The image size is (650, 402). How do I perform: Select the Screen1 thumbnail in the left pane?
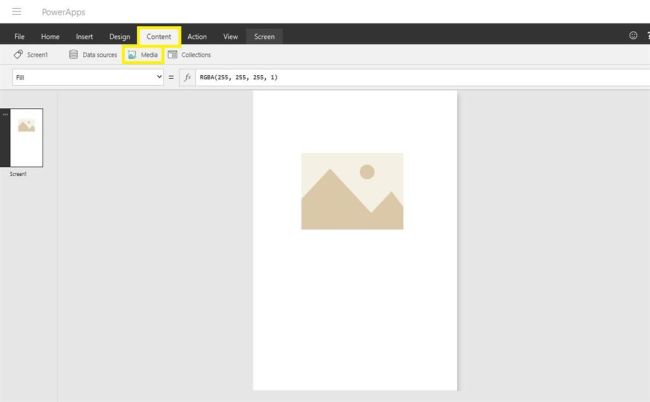[x=26, y=138]
